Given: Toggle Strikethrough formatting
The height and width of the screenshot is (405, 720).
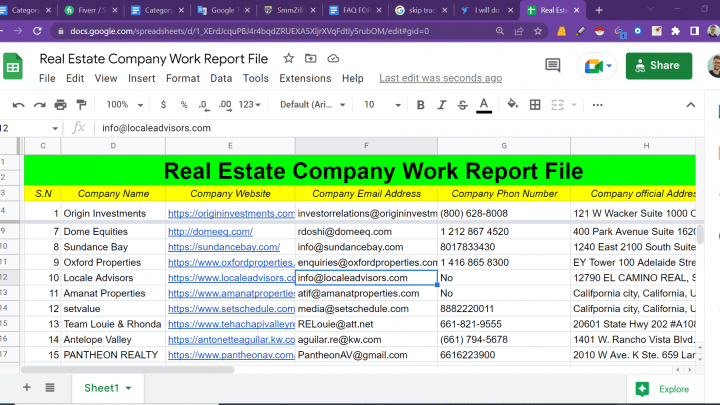Looking at the screenshot, I should (x=462, y=105).
